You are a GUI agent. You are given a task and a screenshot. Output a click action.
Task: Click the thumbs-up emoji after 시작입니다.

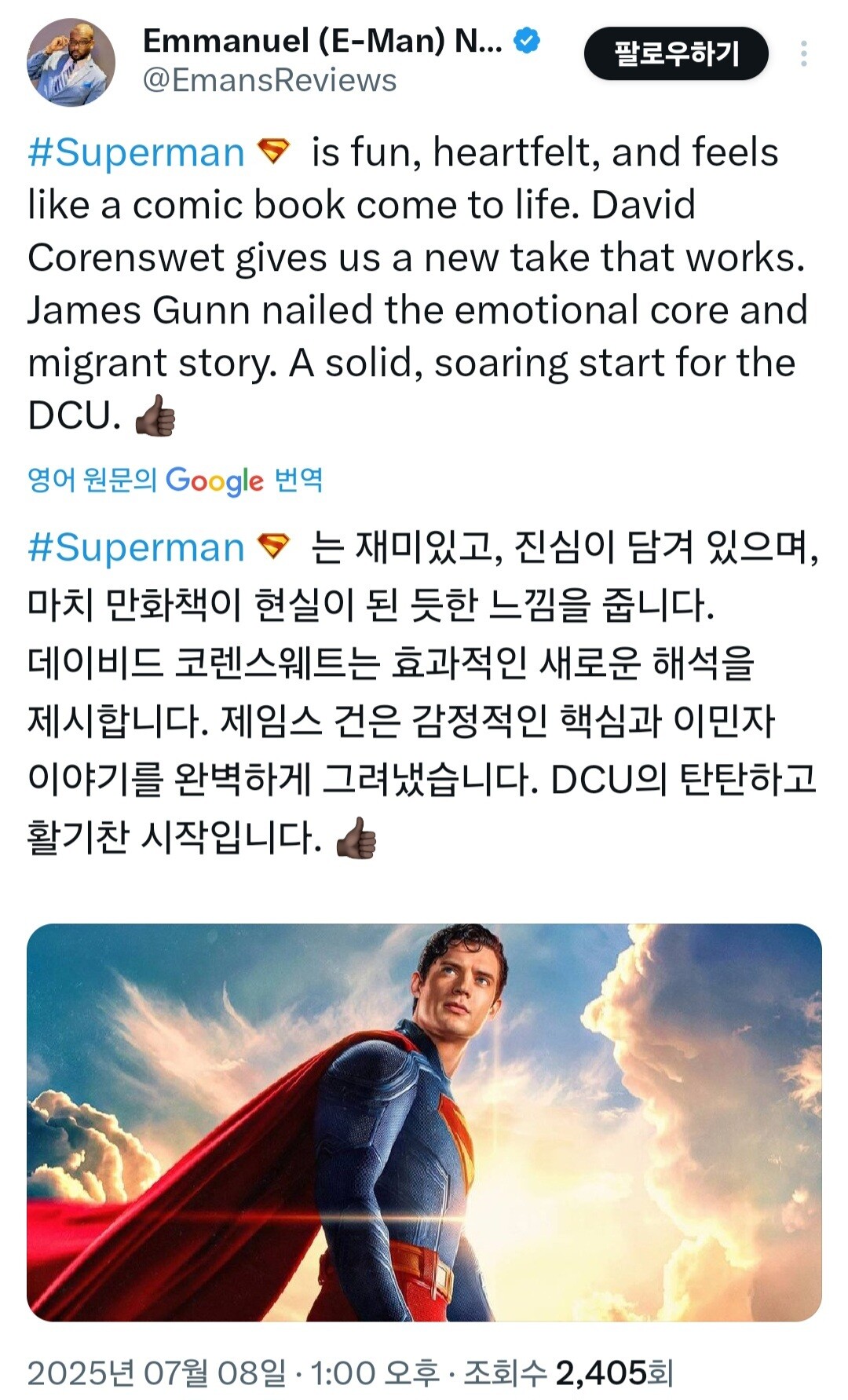coord(356,838)
